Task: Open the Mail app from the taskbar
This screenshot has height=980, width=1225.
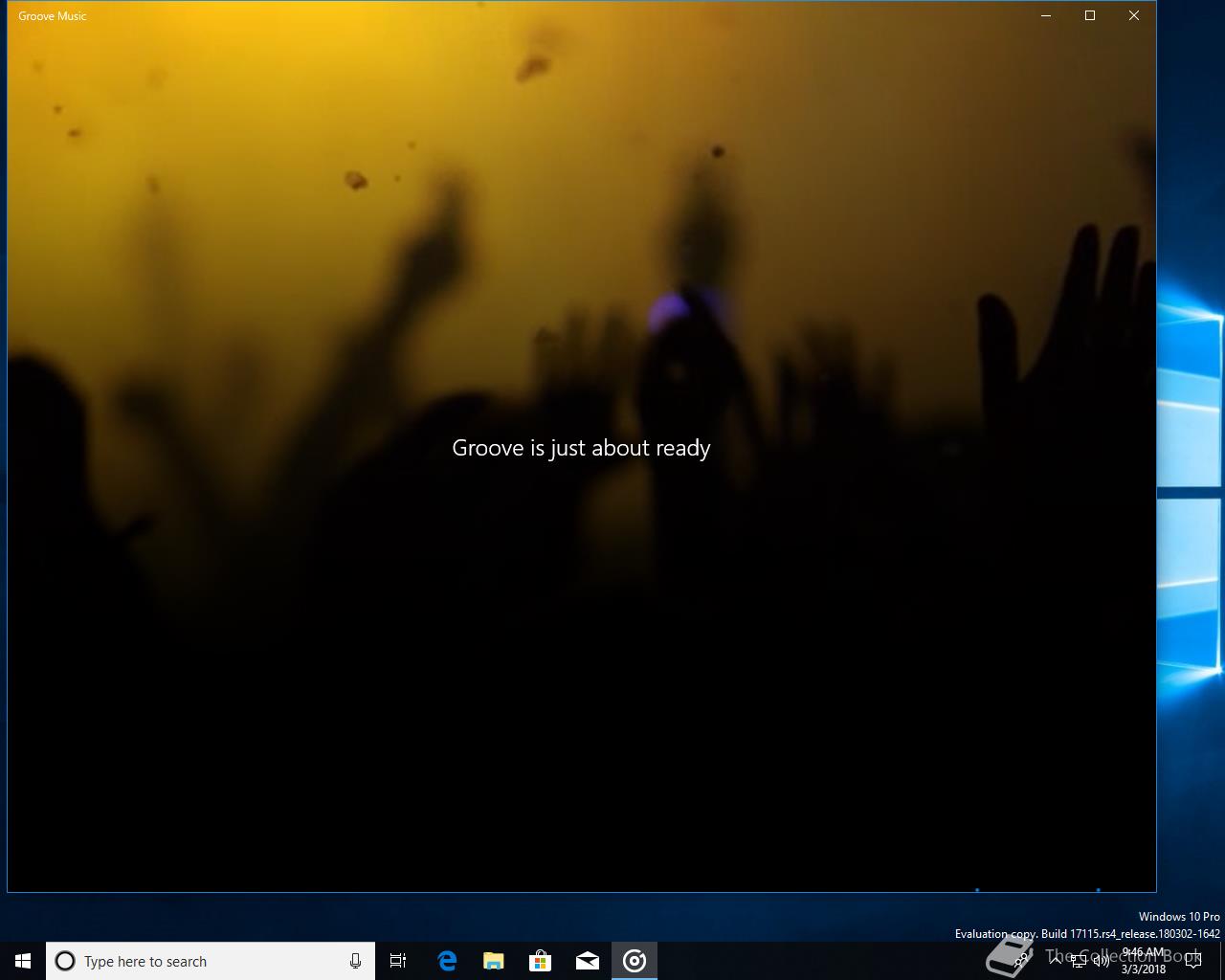Action: point(587,961)
